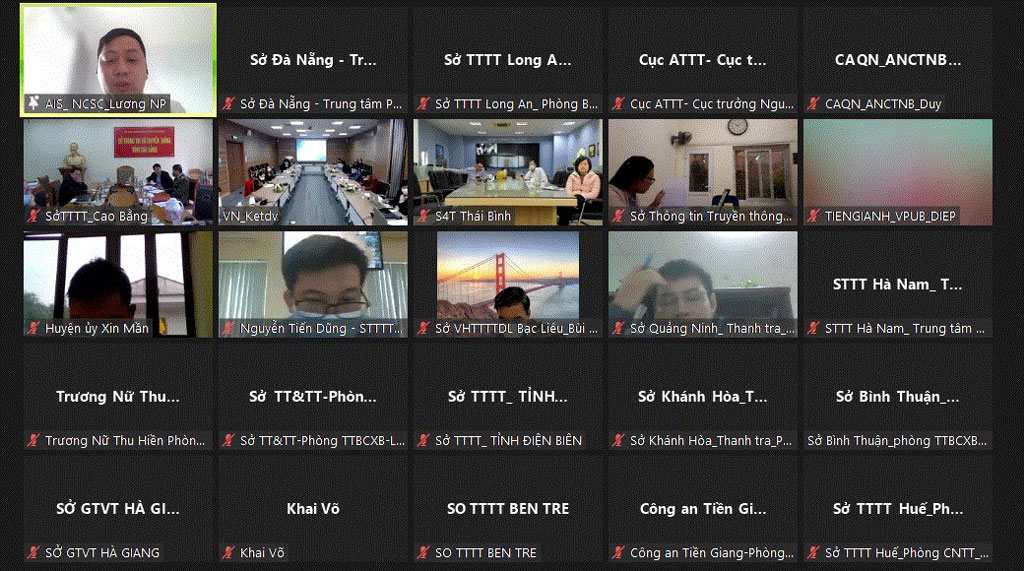Image resolution: width=1024 pixels, height=571 pixels.
Task: Click muted mic icon next to S4T Thái Bình
Action: (424, 216)
